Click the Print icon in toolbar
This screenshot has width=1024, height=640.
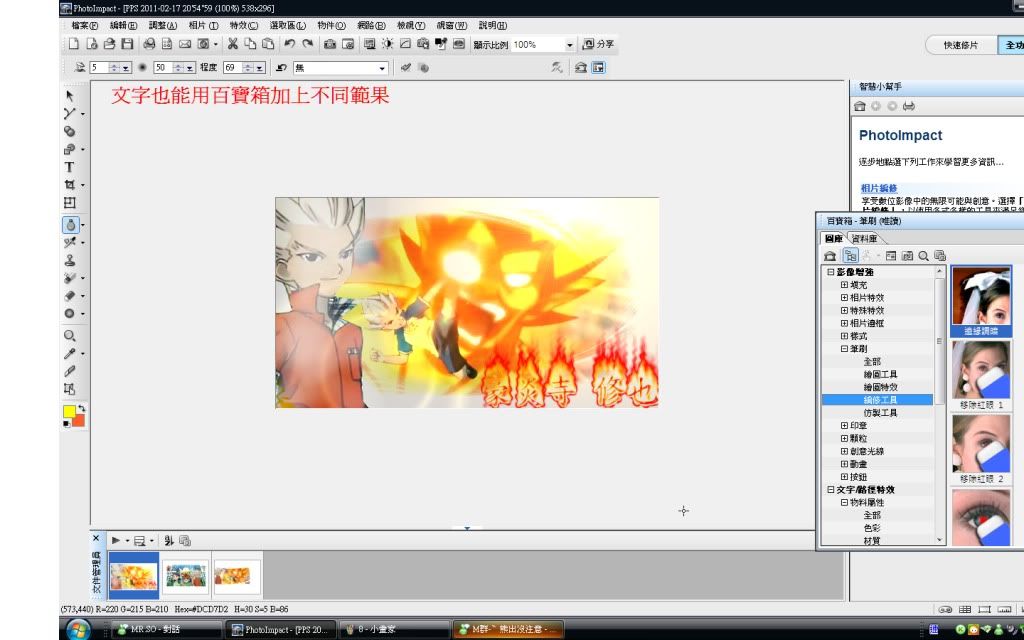pos(149,44)
